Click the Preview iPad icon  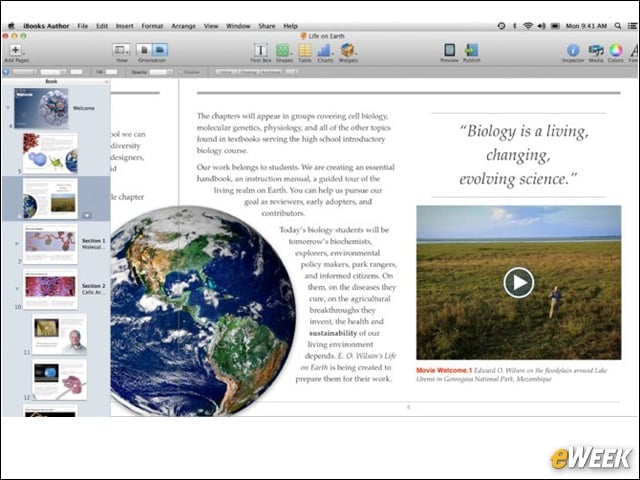pos(449,50)
